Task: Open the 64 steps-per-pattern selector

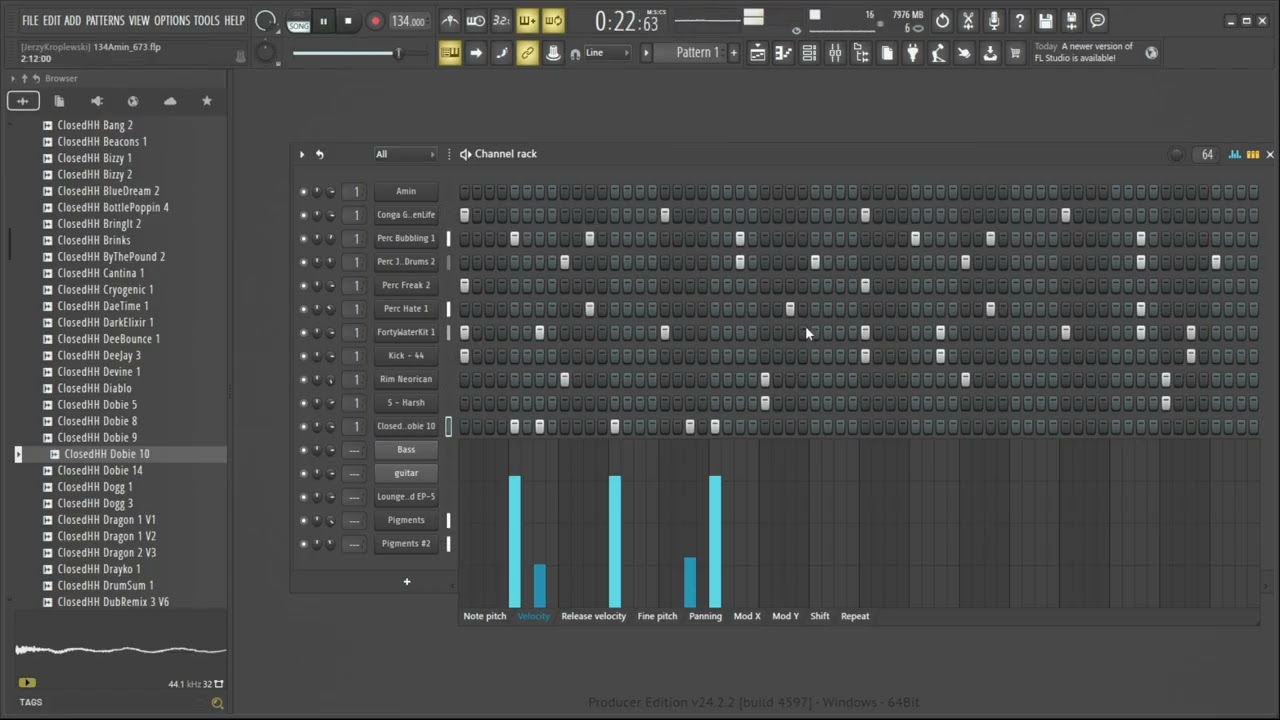Action: pos(1207,154)
